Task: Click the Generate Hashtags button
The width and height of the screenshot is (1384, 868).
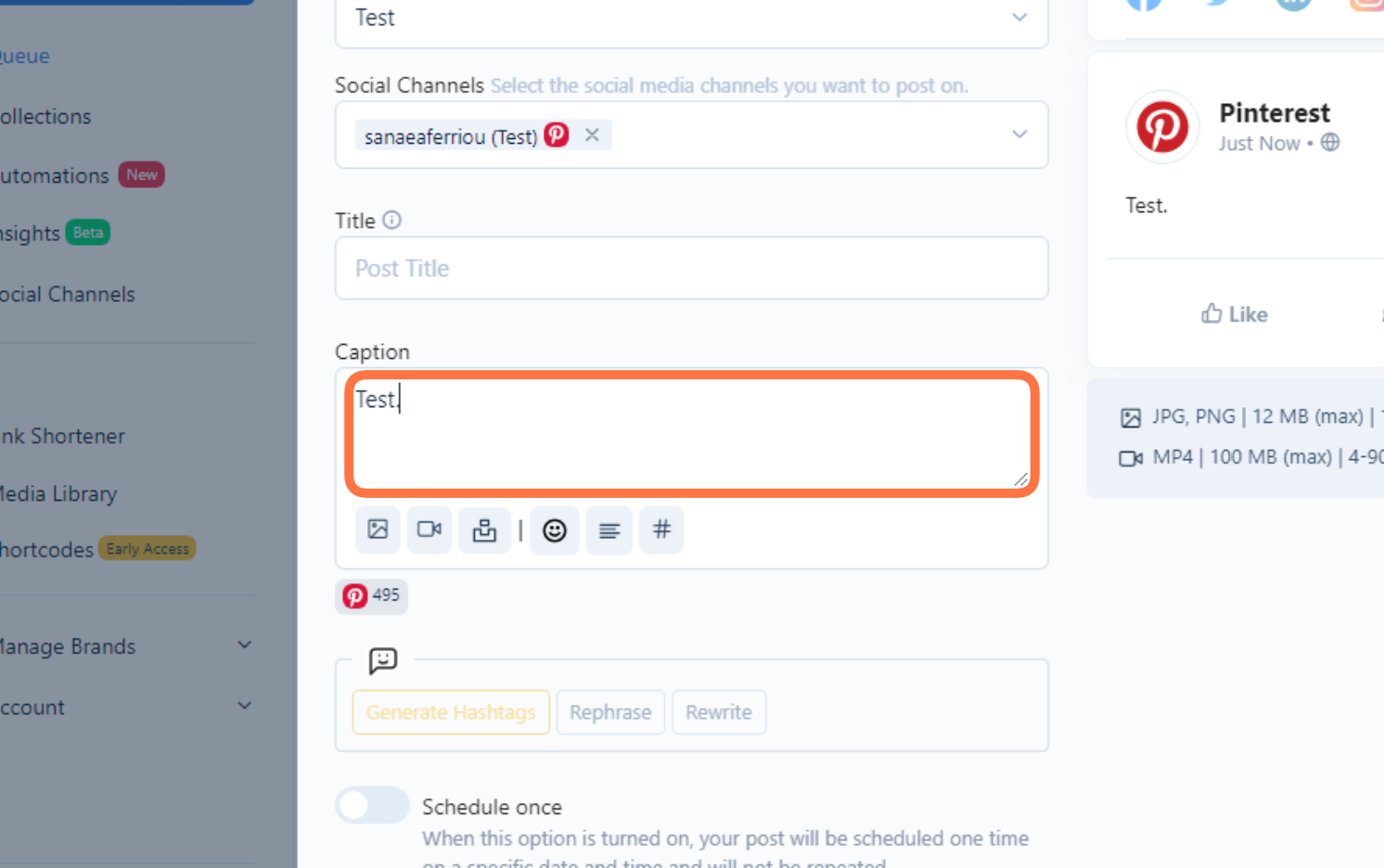Action: point(451,712)
